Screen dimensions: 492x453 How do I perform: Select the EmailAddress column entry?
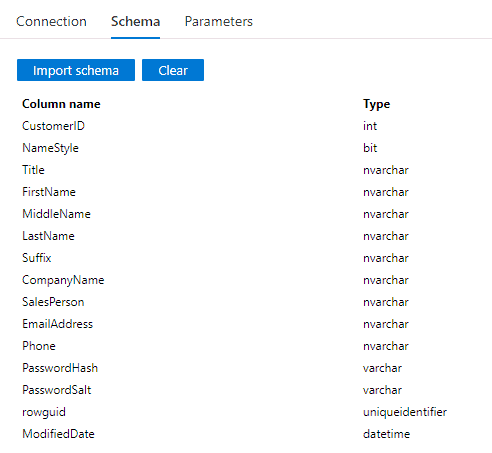coord(57,324)
